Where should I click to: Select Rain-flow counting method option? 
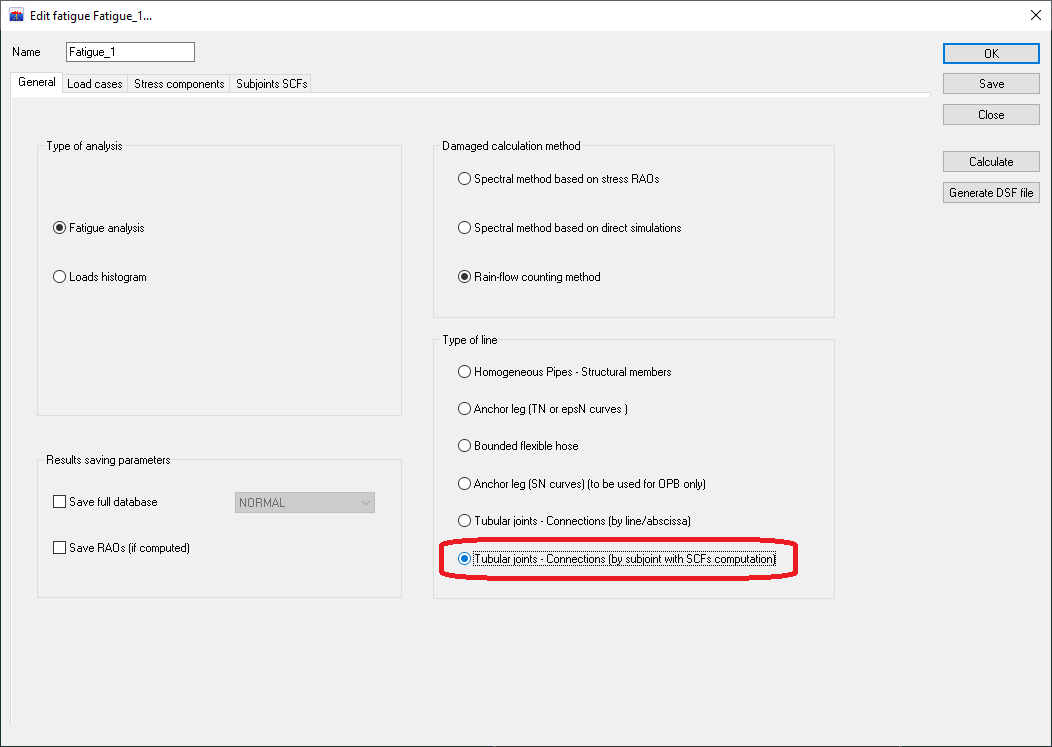pos(464,277)
